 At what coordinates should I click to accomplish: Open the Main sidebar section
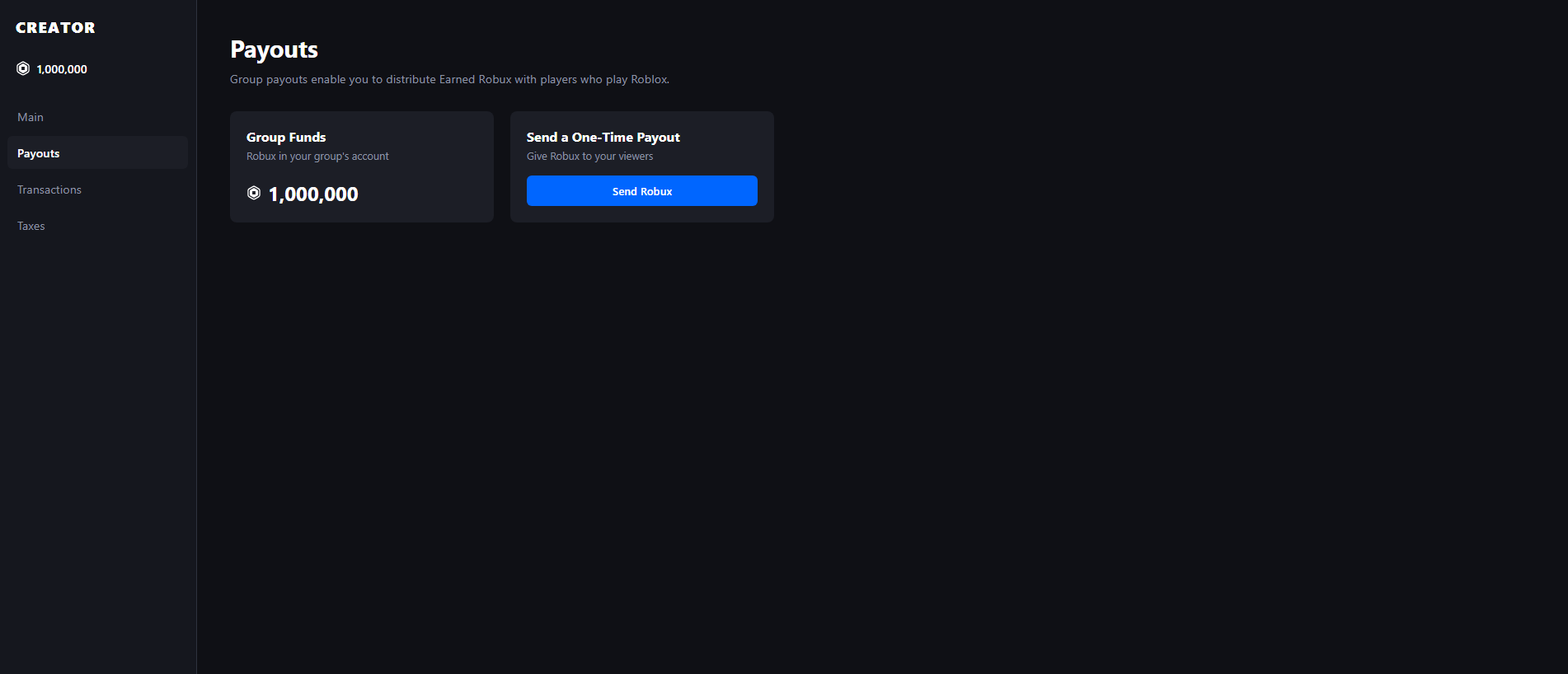coord(97,117)
